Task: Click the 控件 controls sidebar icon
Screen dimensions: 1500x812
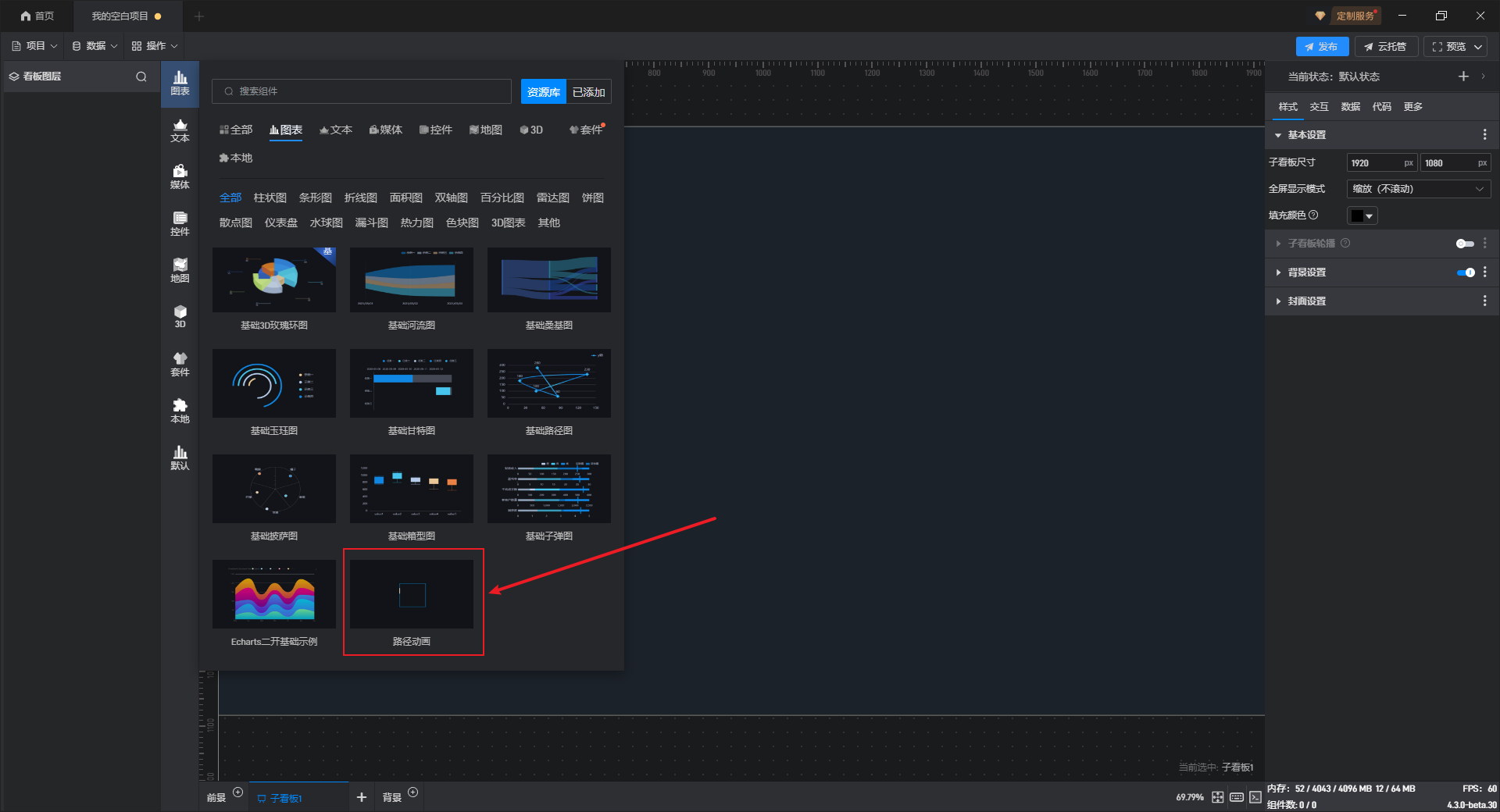Action: pyautogui.click(x=180, y=223)
